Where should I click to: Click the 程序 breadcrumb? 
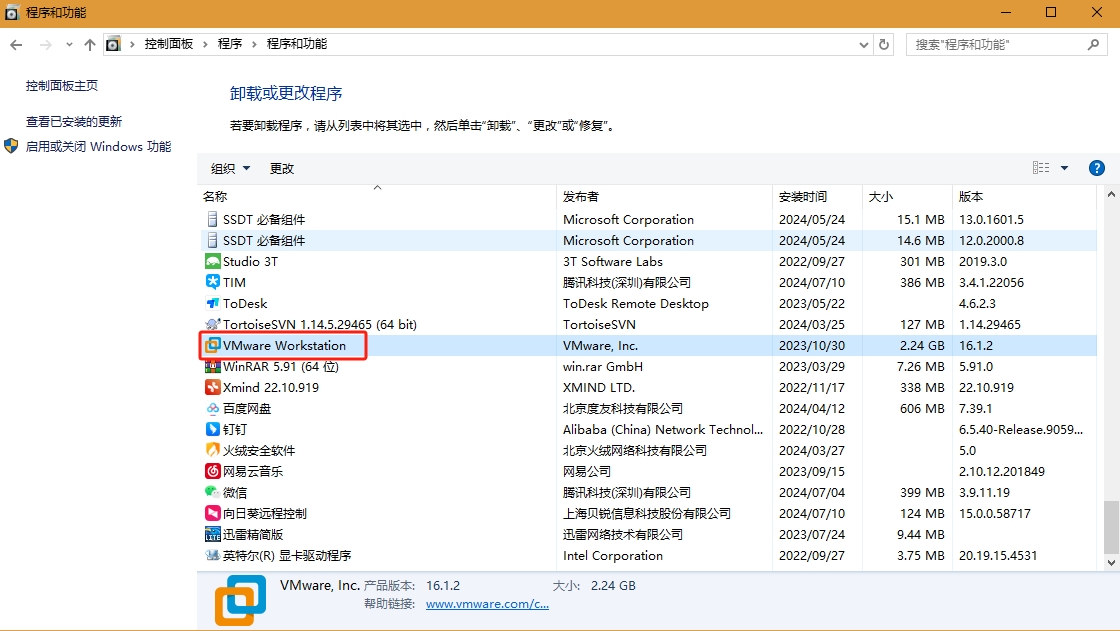tap(230, 44)
